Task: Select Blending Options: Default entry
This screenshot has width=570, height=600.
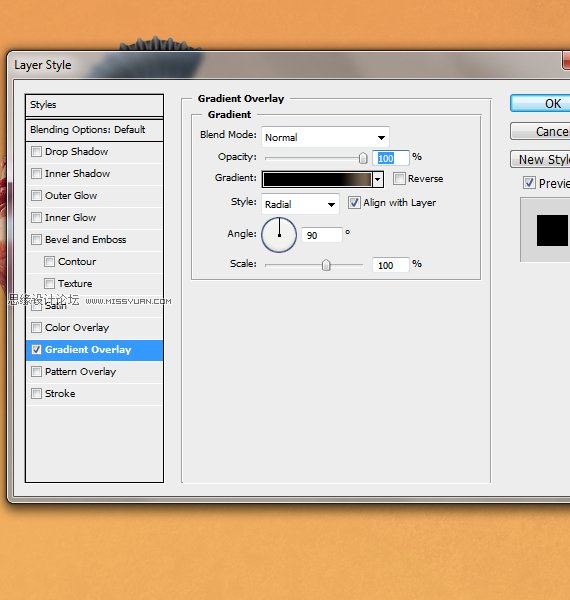Action: point(94,130)
